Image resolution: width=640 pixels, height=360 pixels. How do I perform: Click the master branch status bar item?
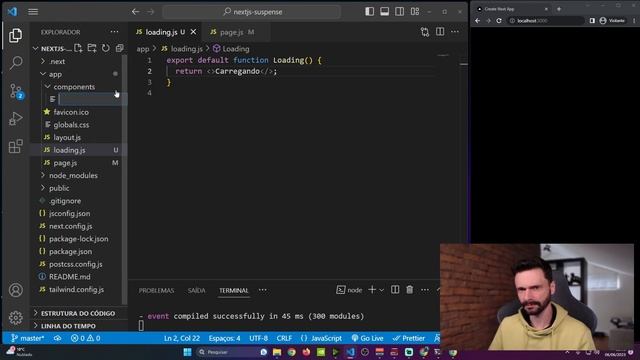[x=27, y=338]
